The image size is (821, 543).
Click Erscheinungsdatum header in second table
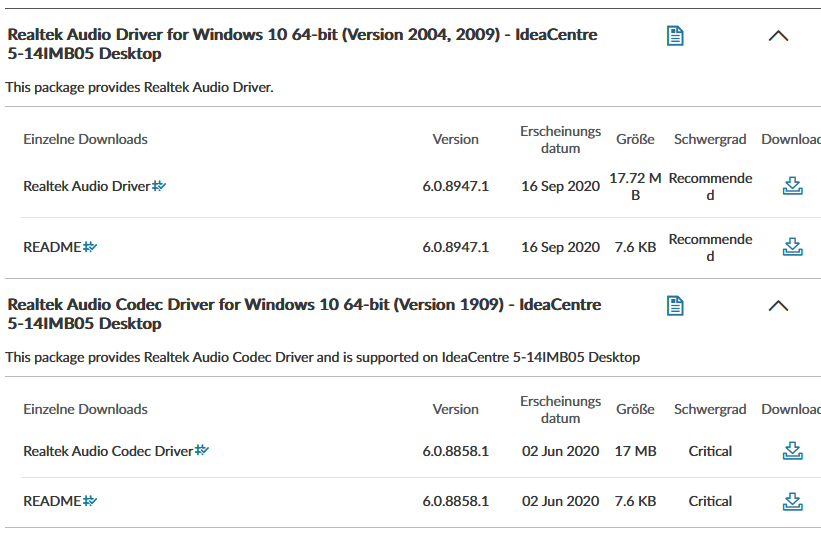560,409
